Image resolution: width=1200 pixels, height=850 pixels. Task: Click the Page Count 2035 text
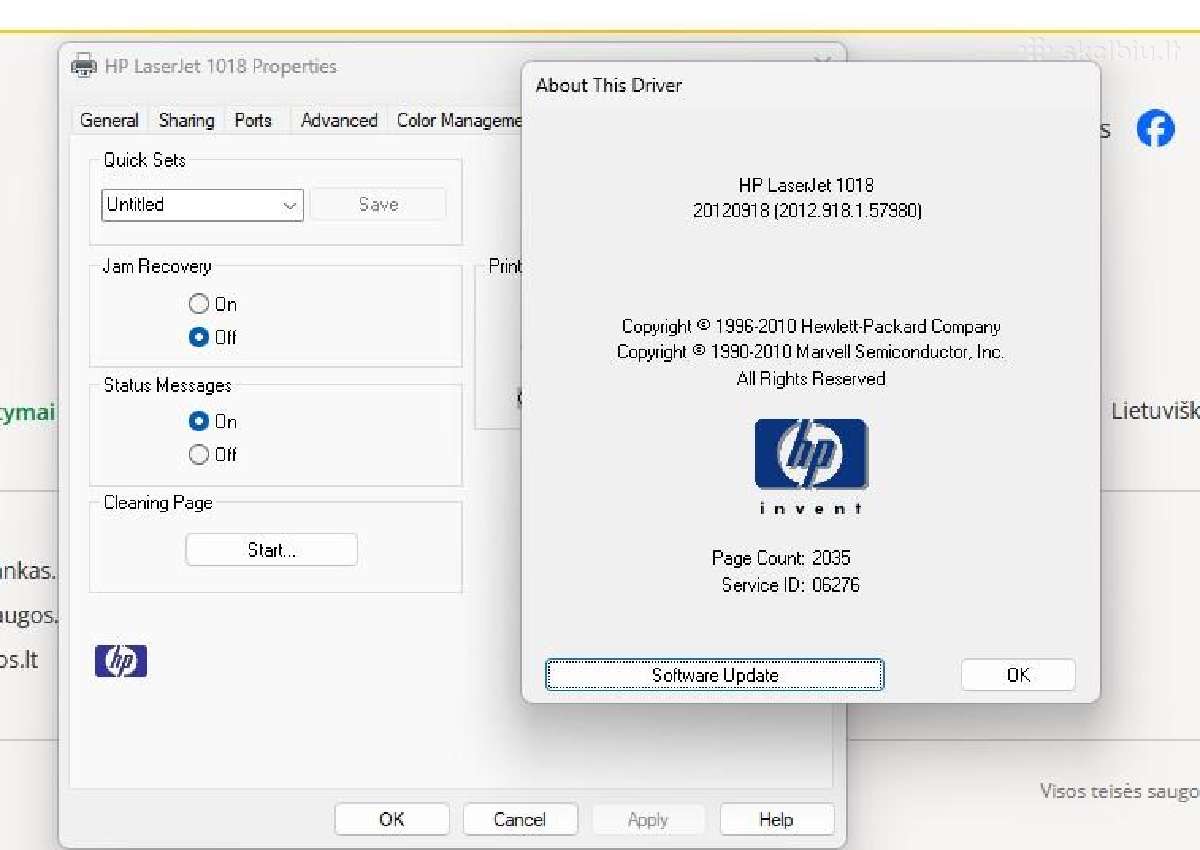pos(781,558)
